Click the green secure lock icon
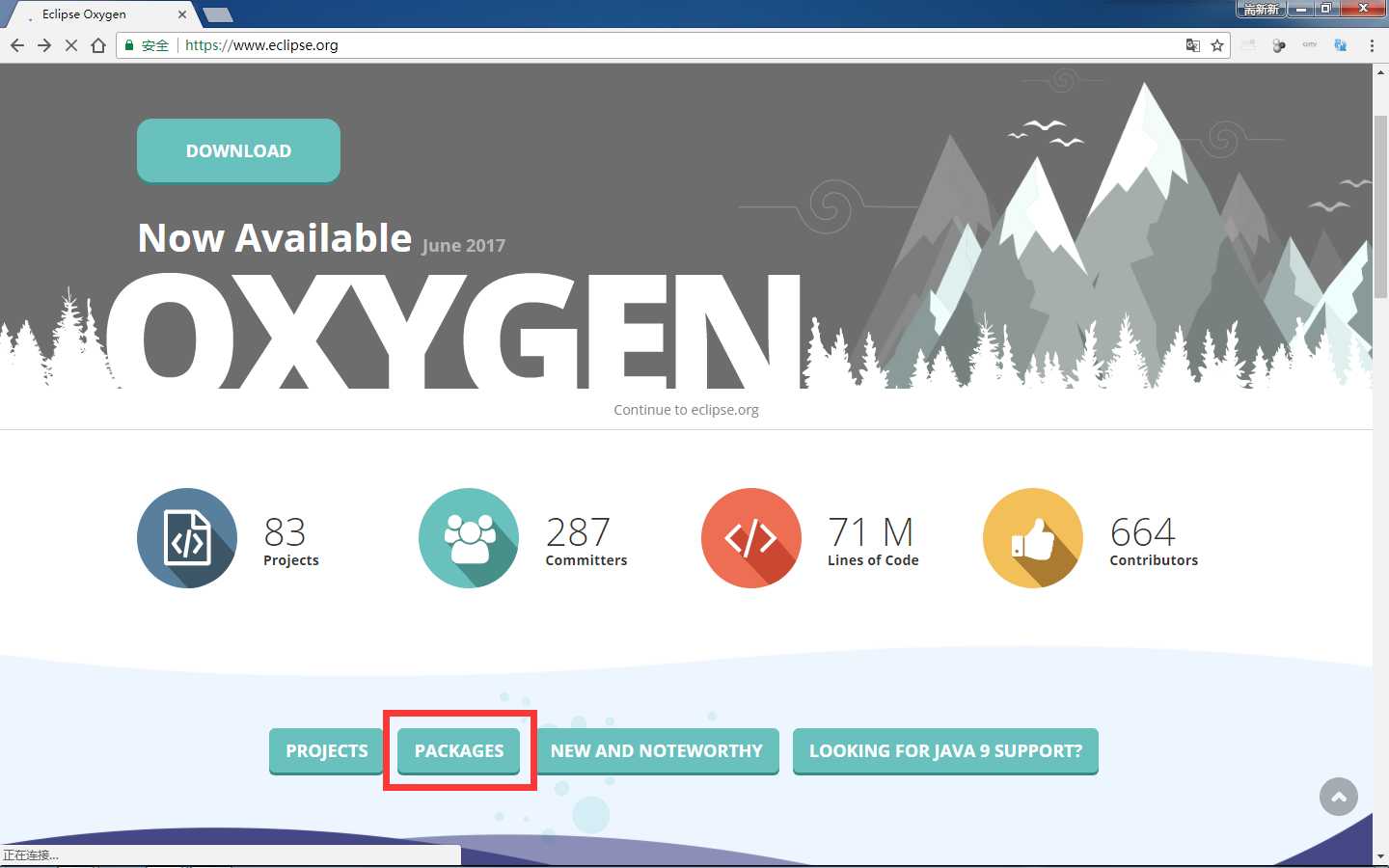Image resolution: width=1389 pixels, height=868 pixels. pos(129,45)
